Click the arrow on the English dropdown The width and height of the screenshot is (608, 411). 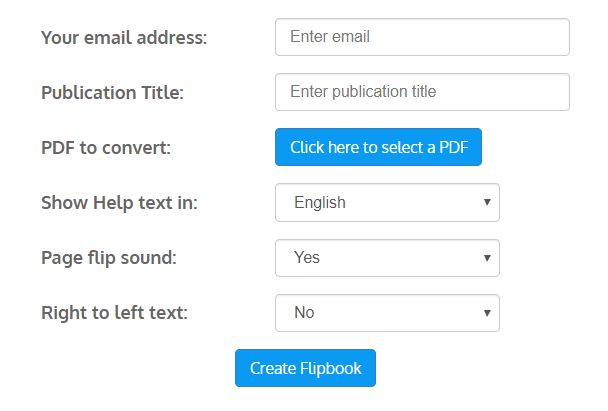(x=487, y=202)
